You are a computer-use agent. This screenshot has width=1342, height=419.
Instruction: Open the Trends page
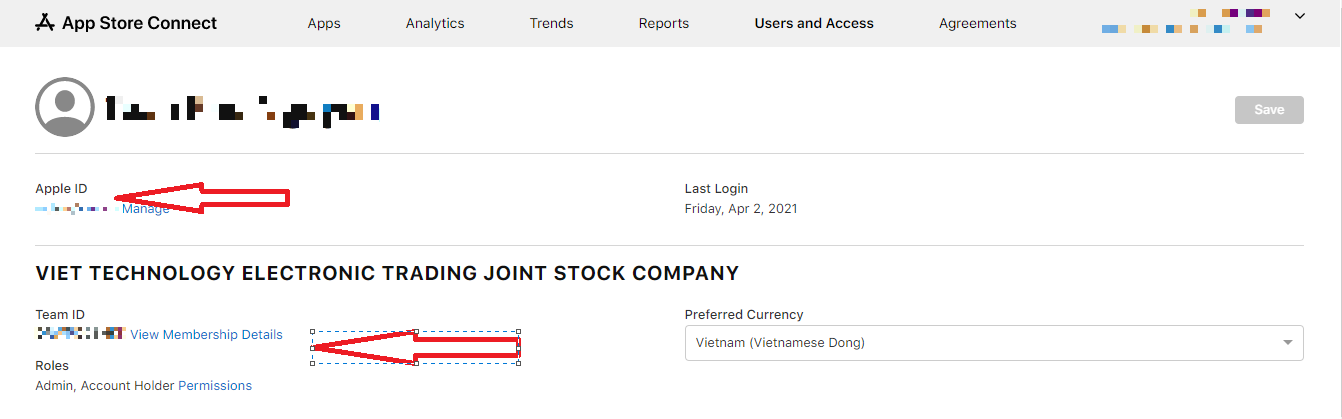click(x=551, y=23)
